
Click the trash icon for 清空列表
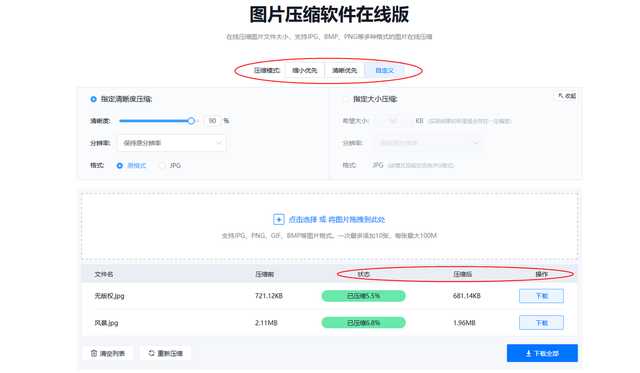pyautogui.click(x=94, y=353)
